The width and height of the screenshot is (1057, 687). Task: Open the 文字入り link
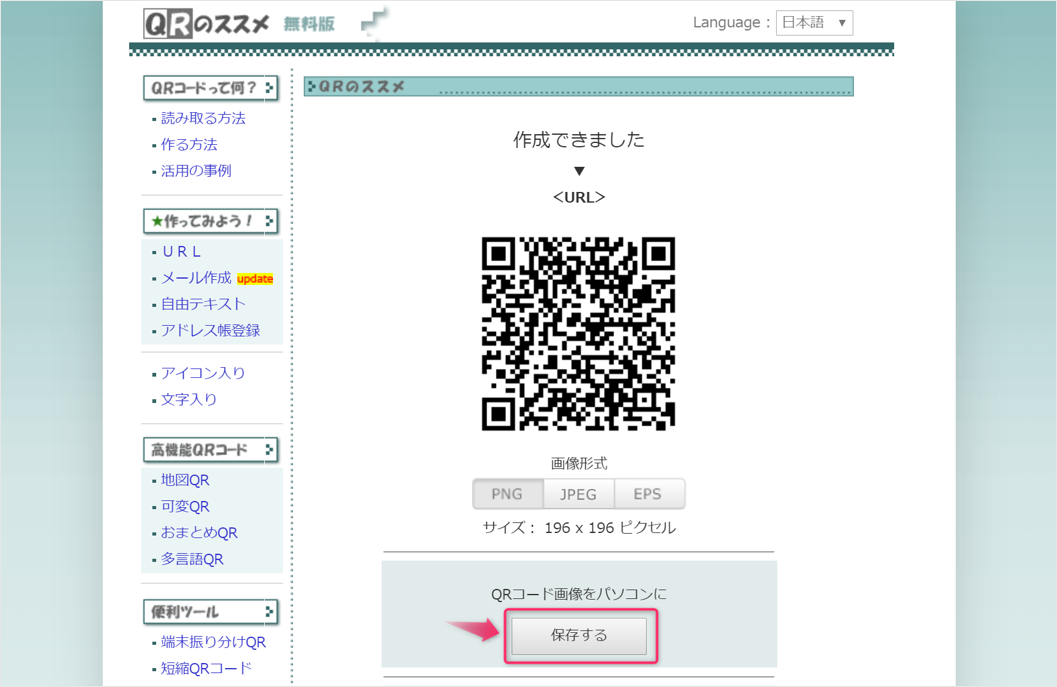point(189,399)
